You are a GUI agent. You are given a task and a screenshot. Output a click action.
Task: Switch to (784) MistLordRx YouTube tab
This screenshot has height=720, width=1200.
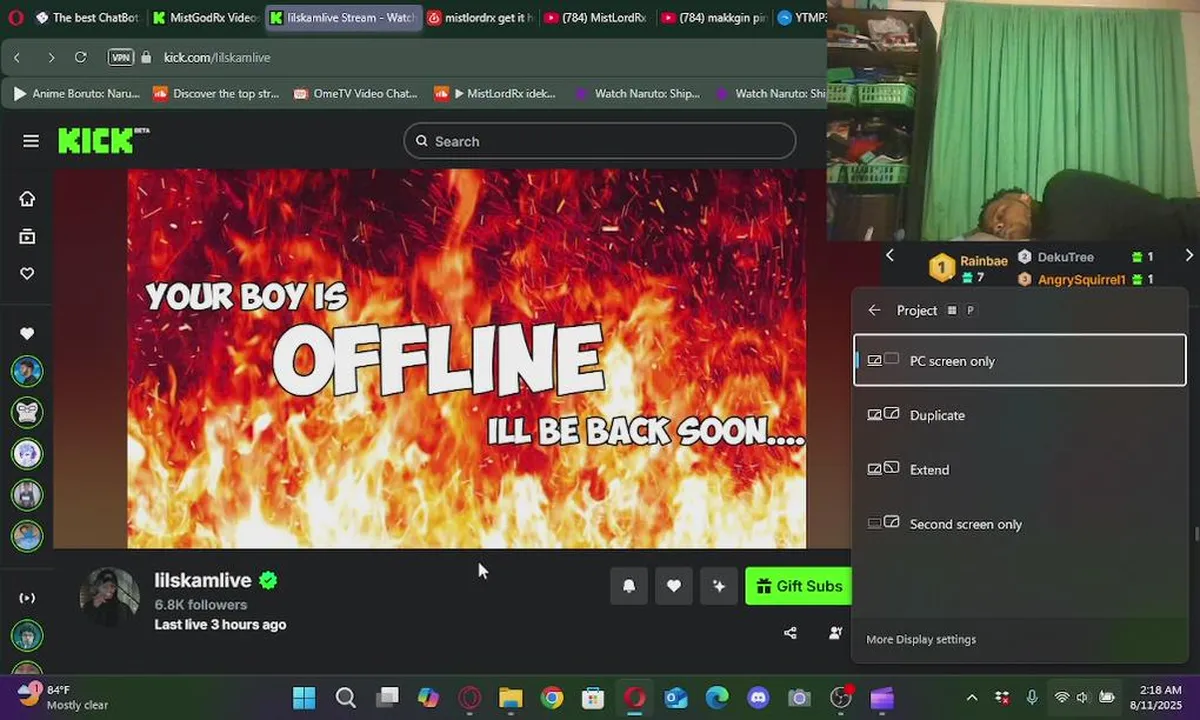coord(597,18)
